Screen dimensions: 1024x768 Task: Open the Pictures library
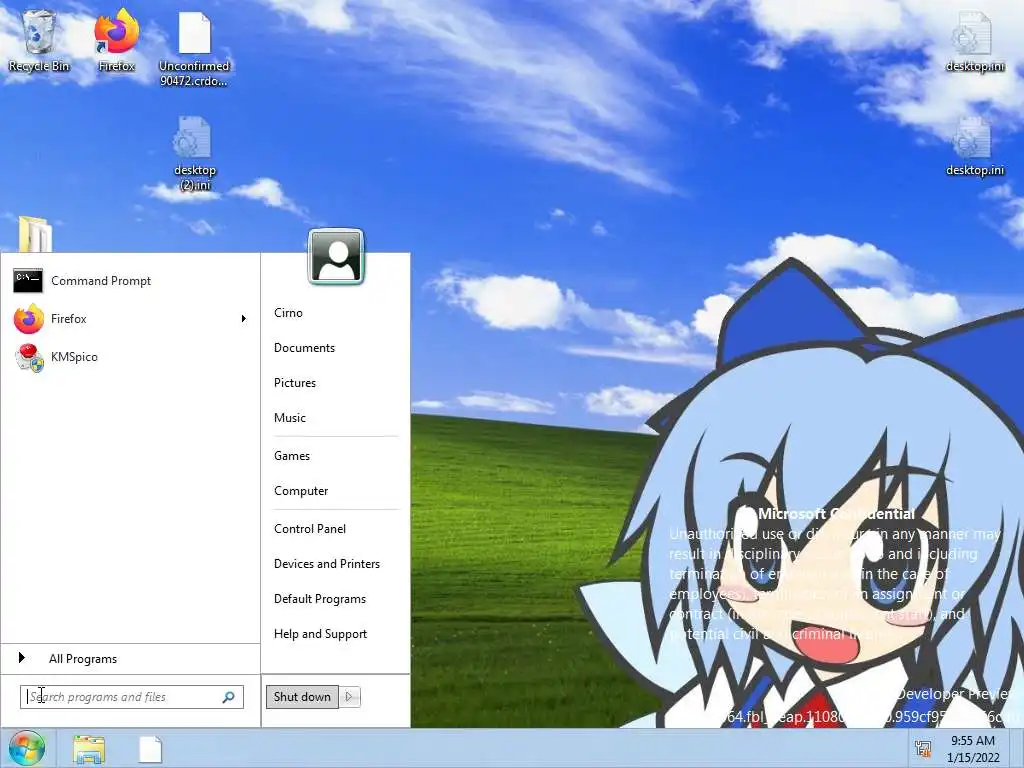tap(295, 383)
